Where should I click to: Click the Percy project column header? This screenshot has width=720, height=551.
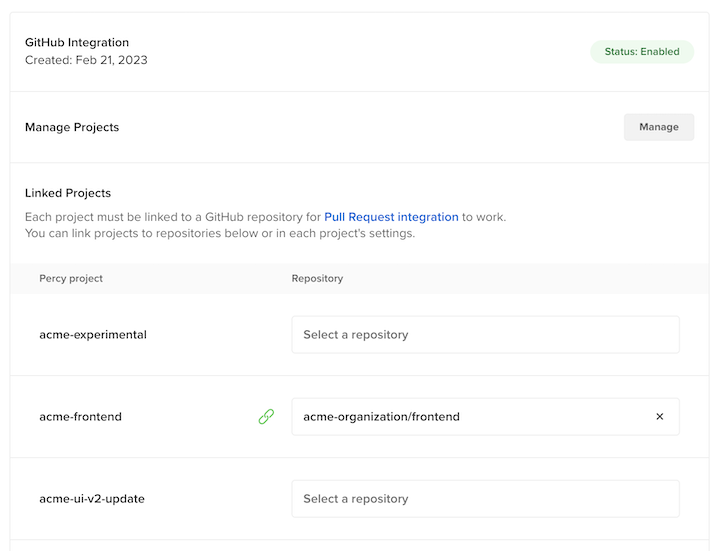pos(71,278)
